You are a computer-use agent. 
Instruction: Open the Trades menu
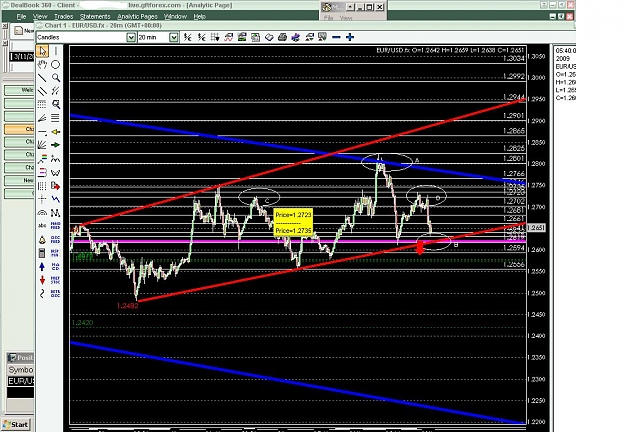pyautogui.click(x=64, y=16)
